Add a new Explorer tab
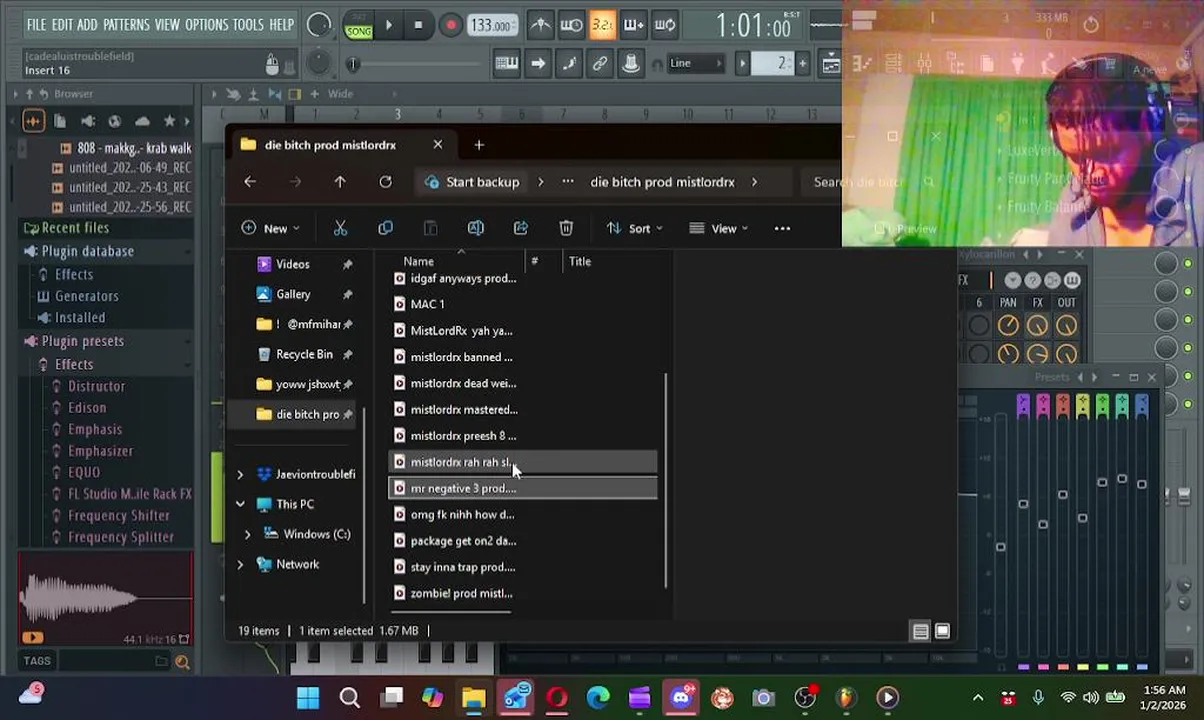This screenshot has height=720, width=1204. [x=478, y=146]
